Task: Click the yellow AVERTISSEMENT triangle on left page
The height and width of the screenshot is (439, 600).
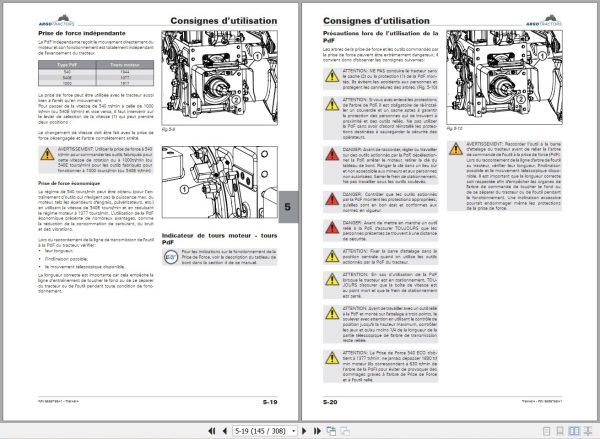Action: click(47, 154)
